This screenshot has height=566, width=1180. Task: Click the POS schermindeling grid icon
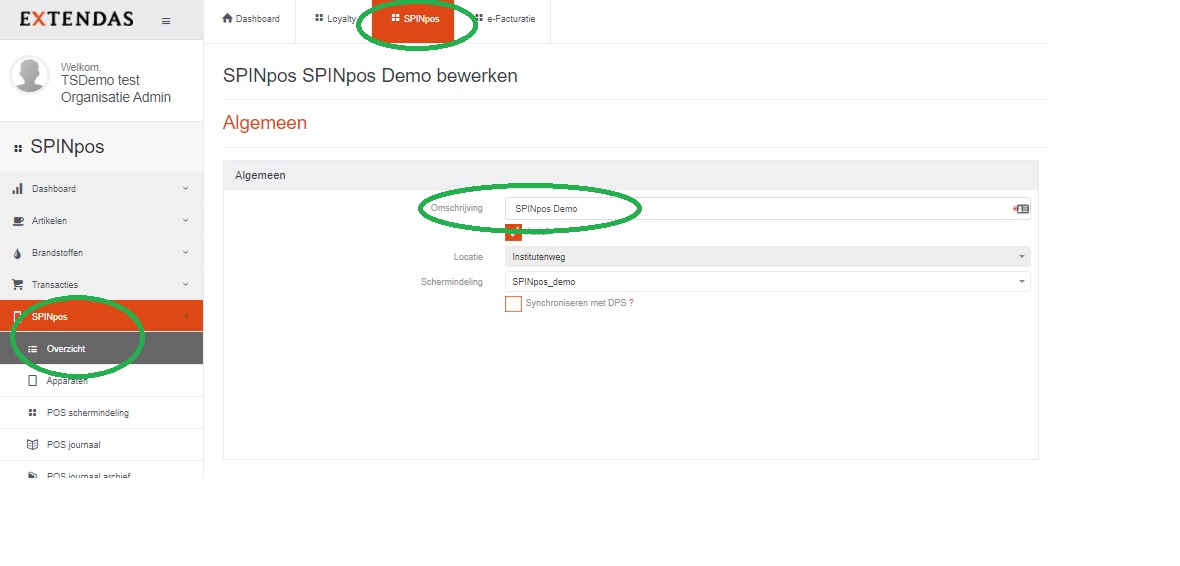click(x=32, y=413)
